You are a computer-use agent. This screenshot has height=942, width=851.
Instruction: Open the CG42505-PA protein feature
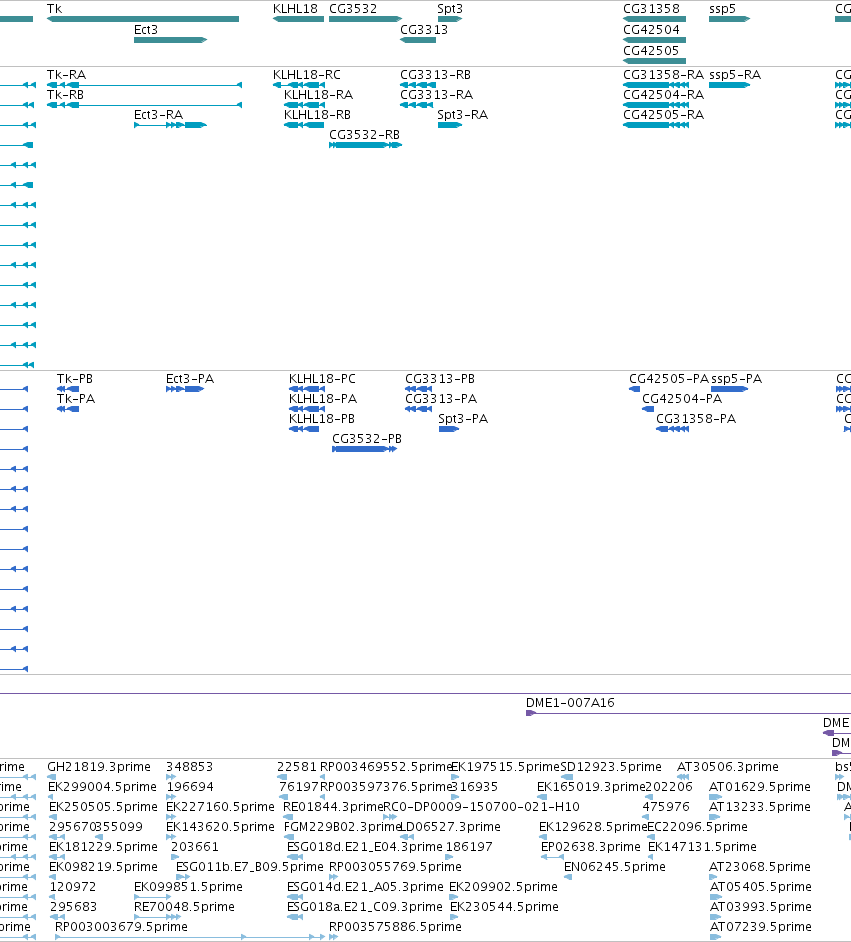[635, 389]
